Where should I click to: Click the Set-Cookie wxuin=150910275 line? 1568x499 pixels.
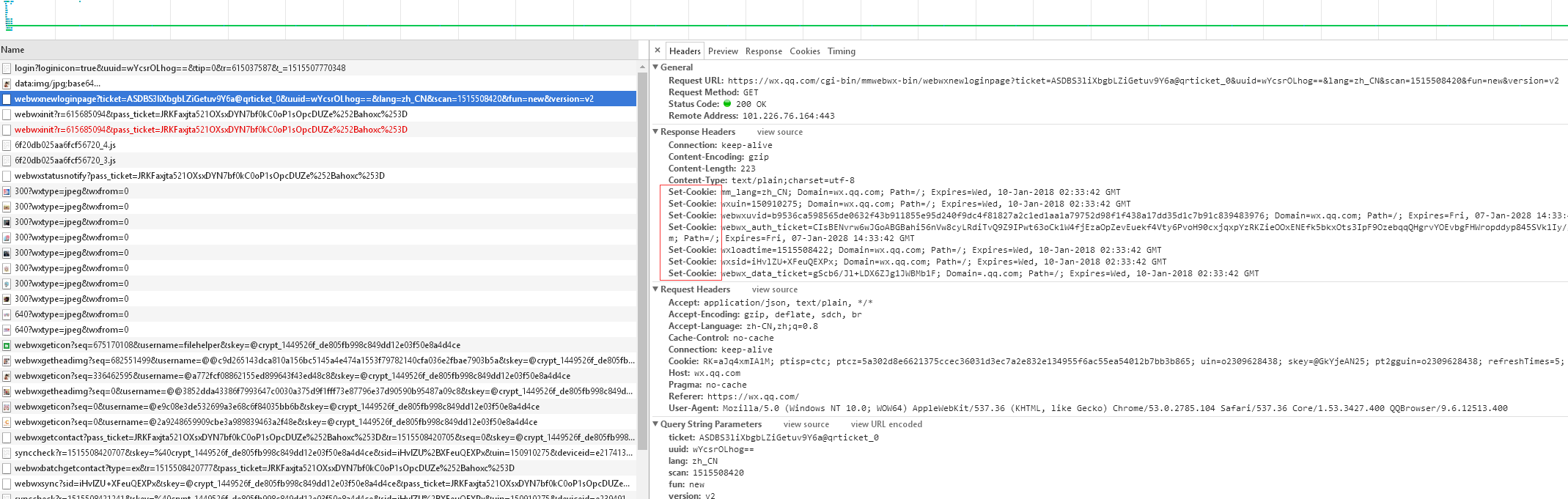point(899,204)
